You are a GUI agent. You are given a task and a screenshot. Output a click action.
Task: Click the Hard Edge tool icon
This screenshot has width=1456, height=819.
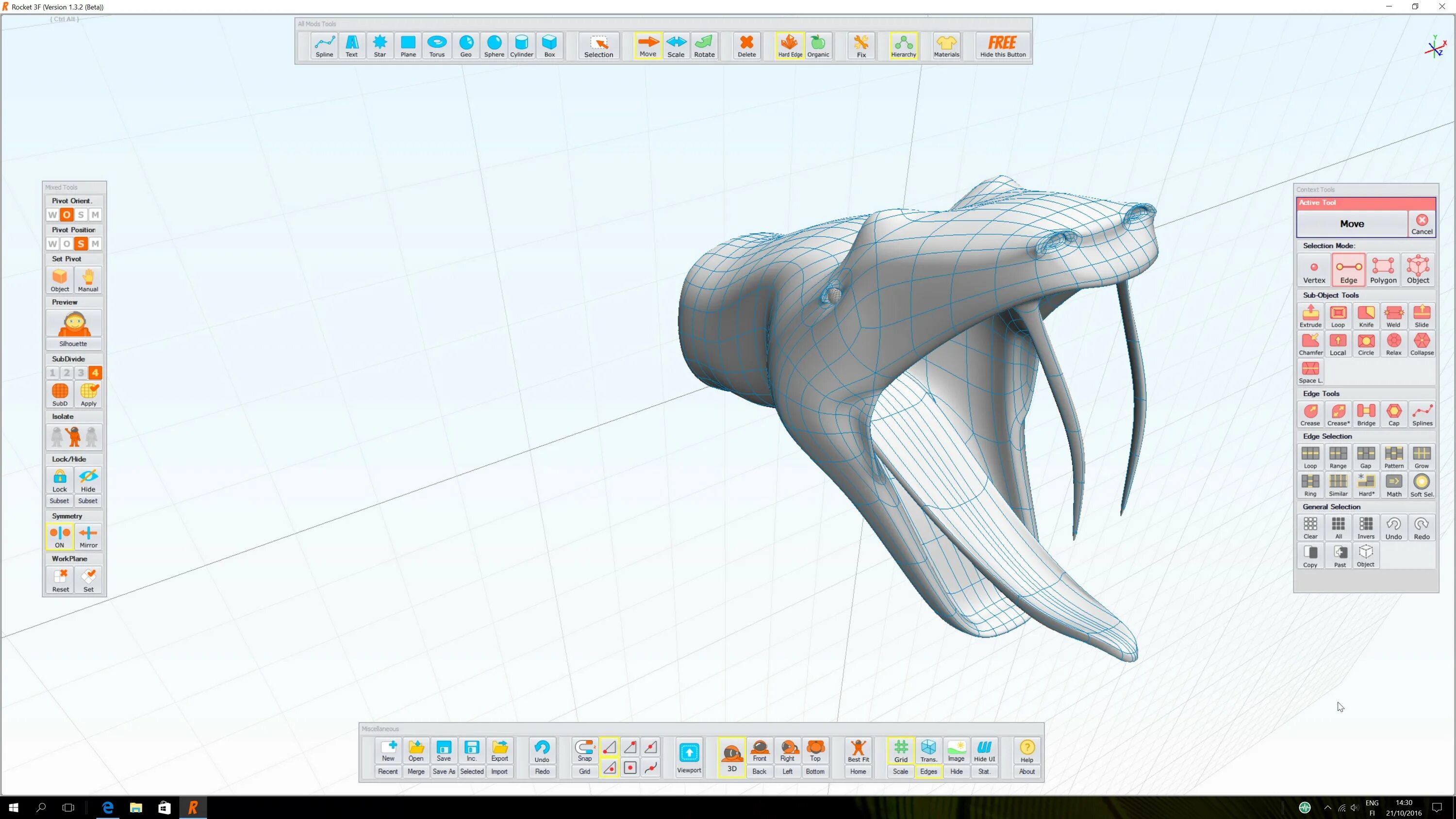790,45
